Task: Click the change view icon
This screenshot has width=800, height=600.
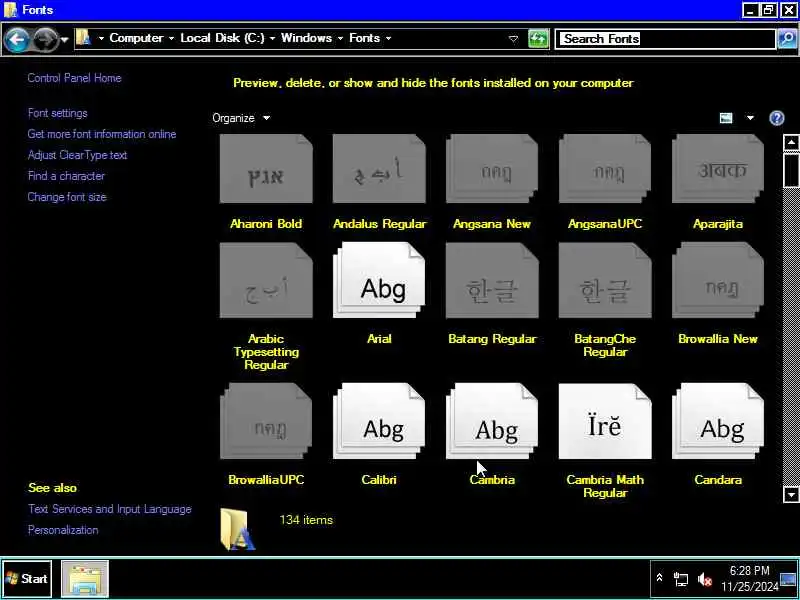Action: [x=726, y=118]
